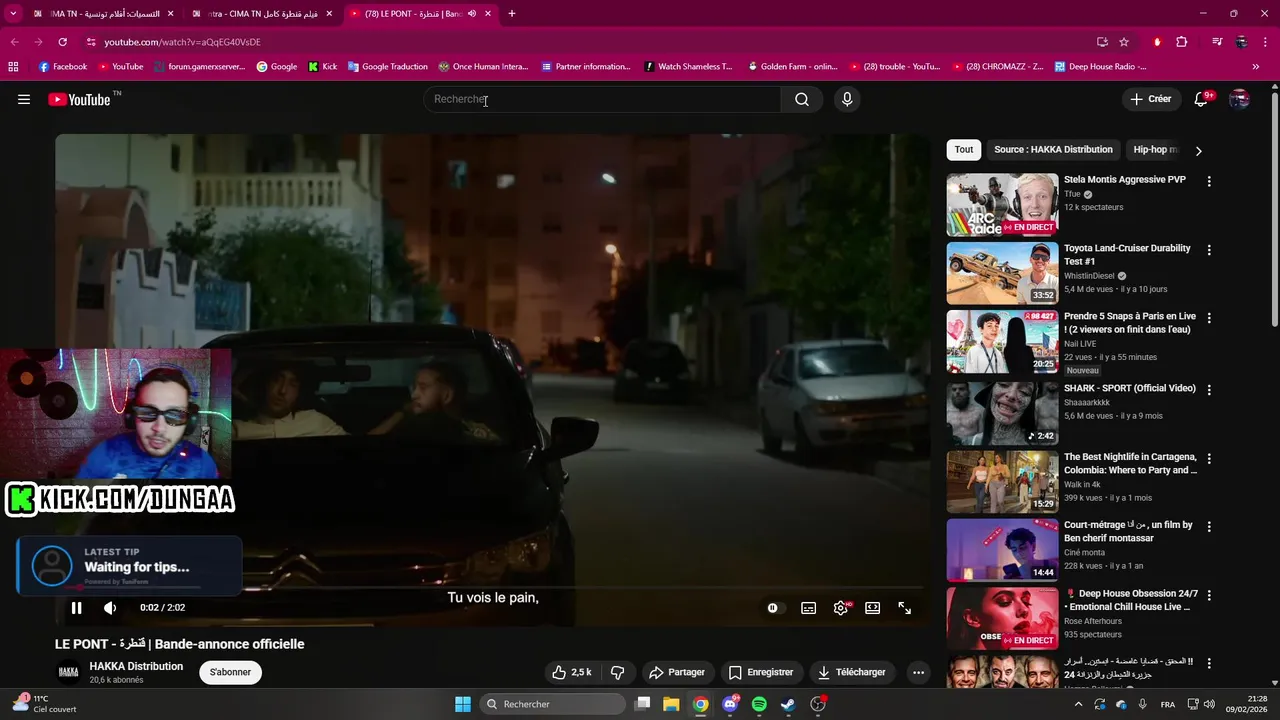Screen dimensions: 1280x720
Task: Save video with Enregistrer button
Action: 761,672
